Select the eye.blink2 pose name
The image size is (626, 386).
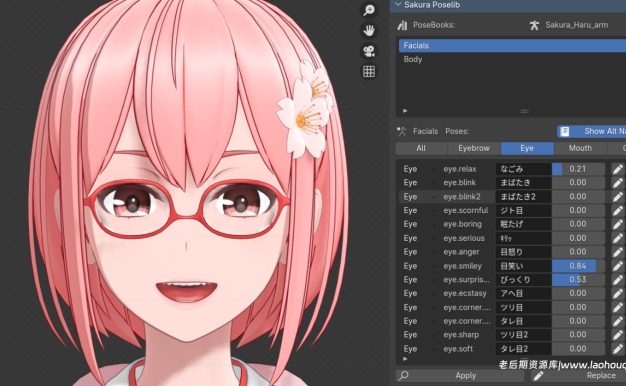[462, 197]
